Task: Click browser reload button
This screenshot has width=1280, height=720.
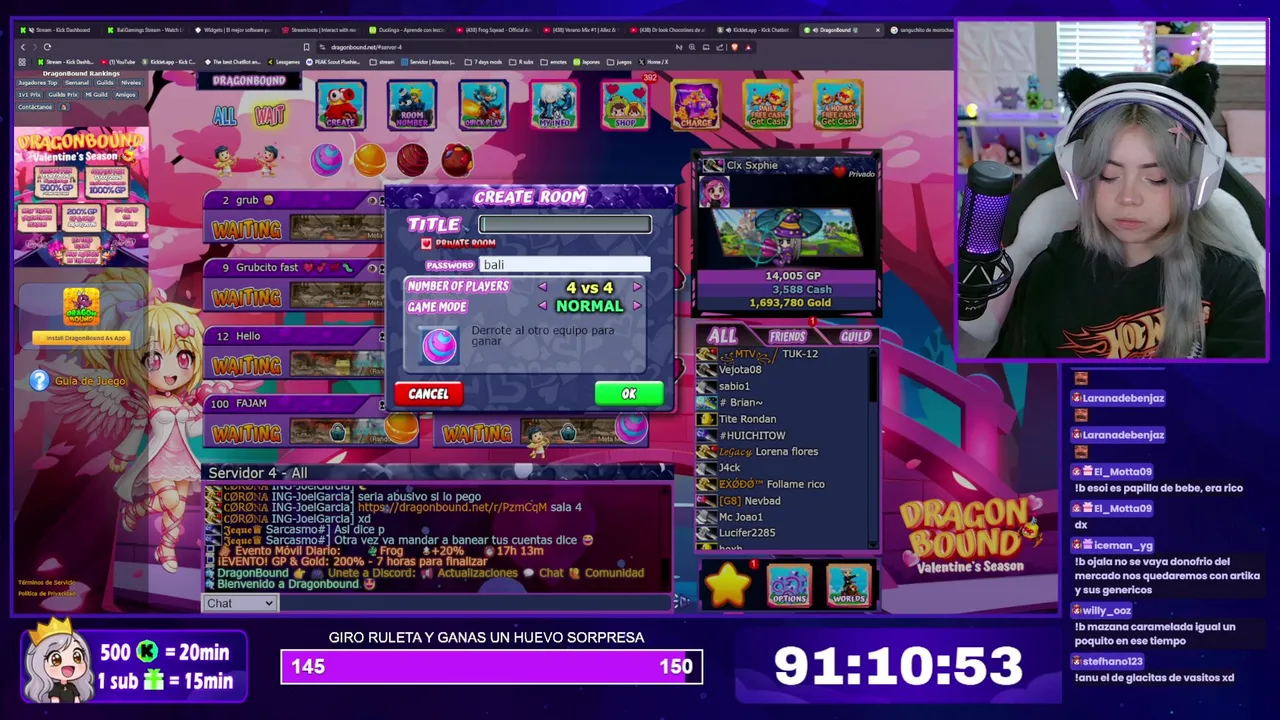Action: tap(47, 47)
